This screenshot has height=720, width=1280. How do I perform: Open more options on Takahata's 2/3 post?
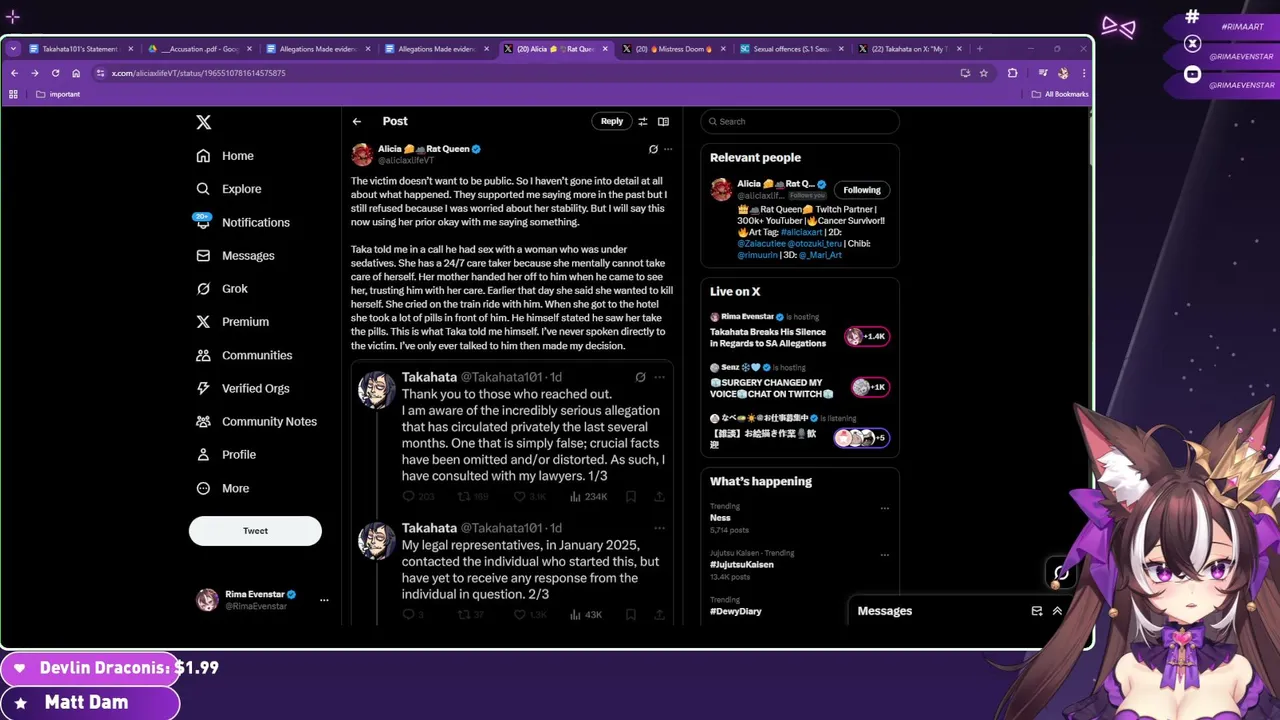pyautogui.click(x=659, y=528)
